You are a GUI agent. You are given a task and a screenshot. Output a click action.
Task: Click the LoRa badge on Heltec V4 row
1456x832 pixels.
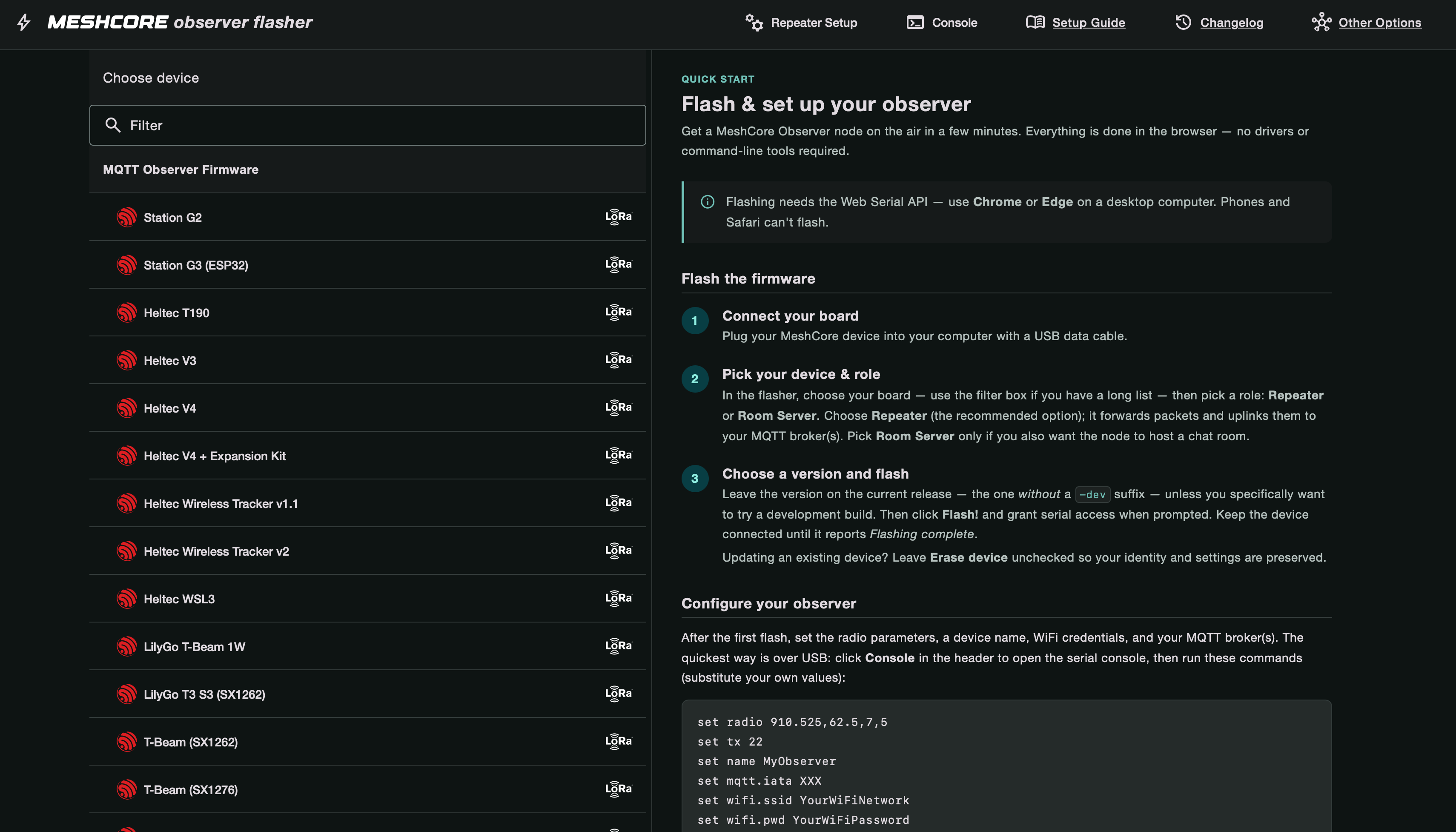pos(619,408)
